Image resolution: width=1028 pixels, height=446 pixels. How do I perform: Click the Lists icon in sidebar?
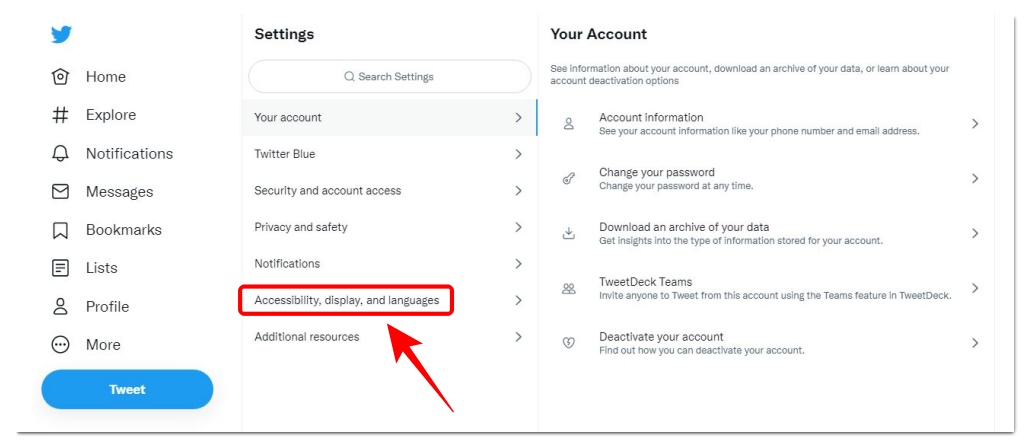point(60,268)
